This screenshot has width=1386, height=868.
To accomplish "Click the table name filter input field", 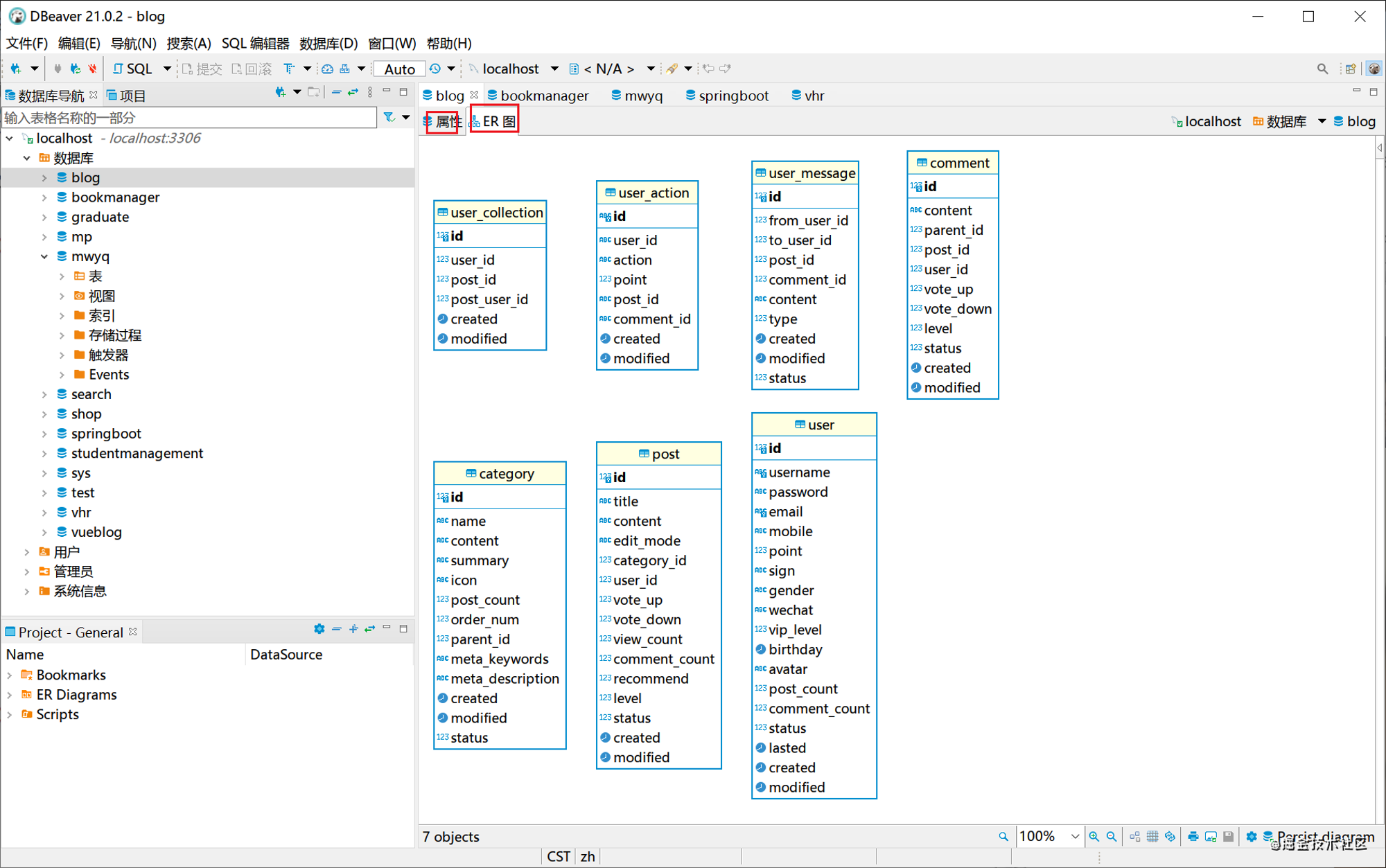I will click(x=189, y=118).
